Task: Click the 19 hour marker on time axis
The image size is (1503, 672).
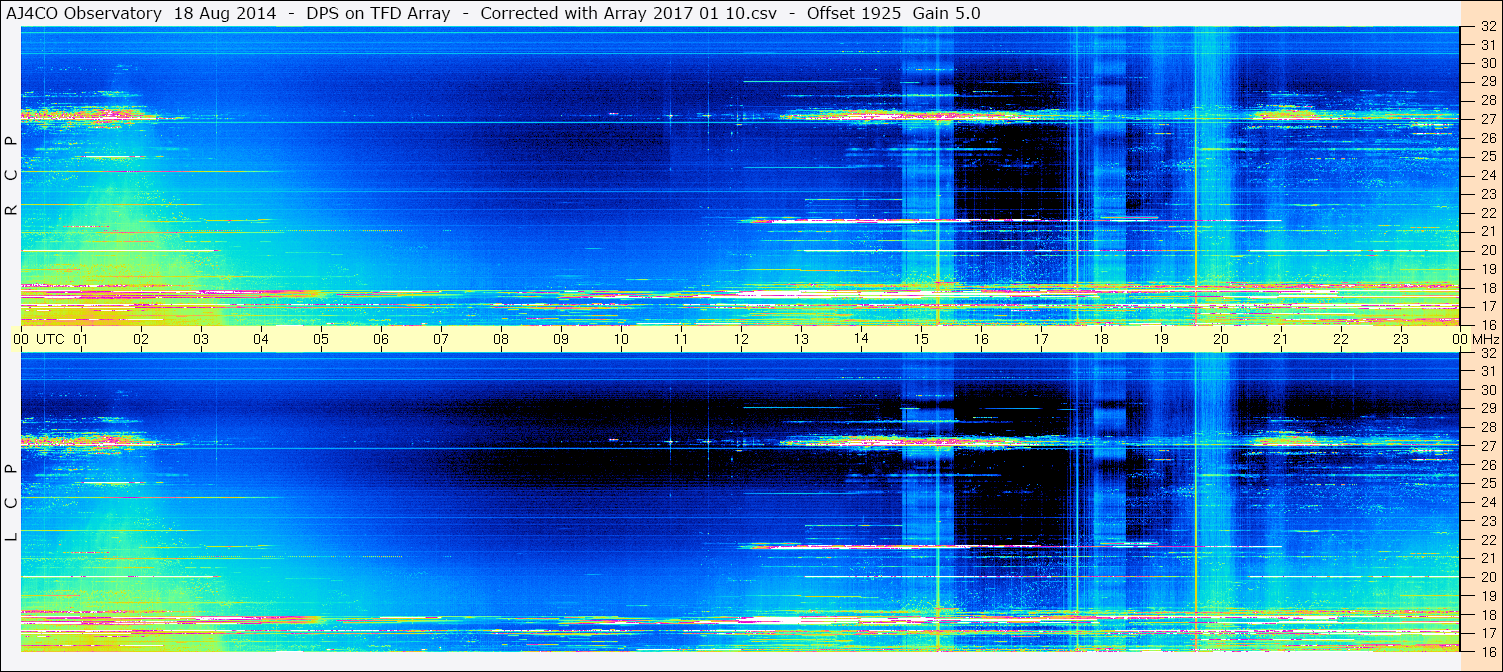Action: 1161,340
